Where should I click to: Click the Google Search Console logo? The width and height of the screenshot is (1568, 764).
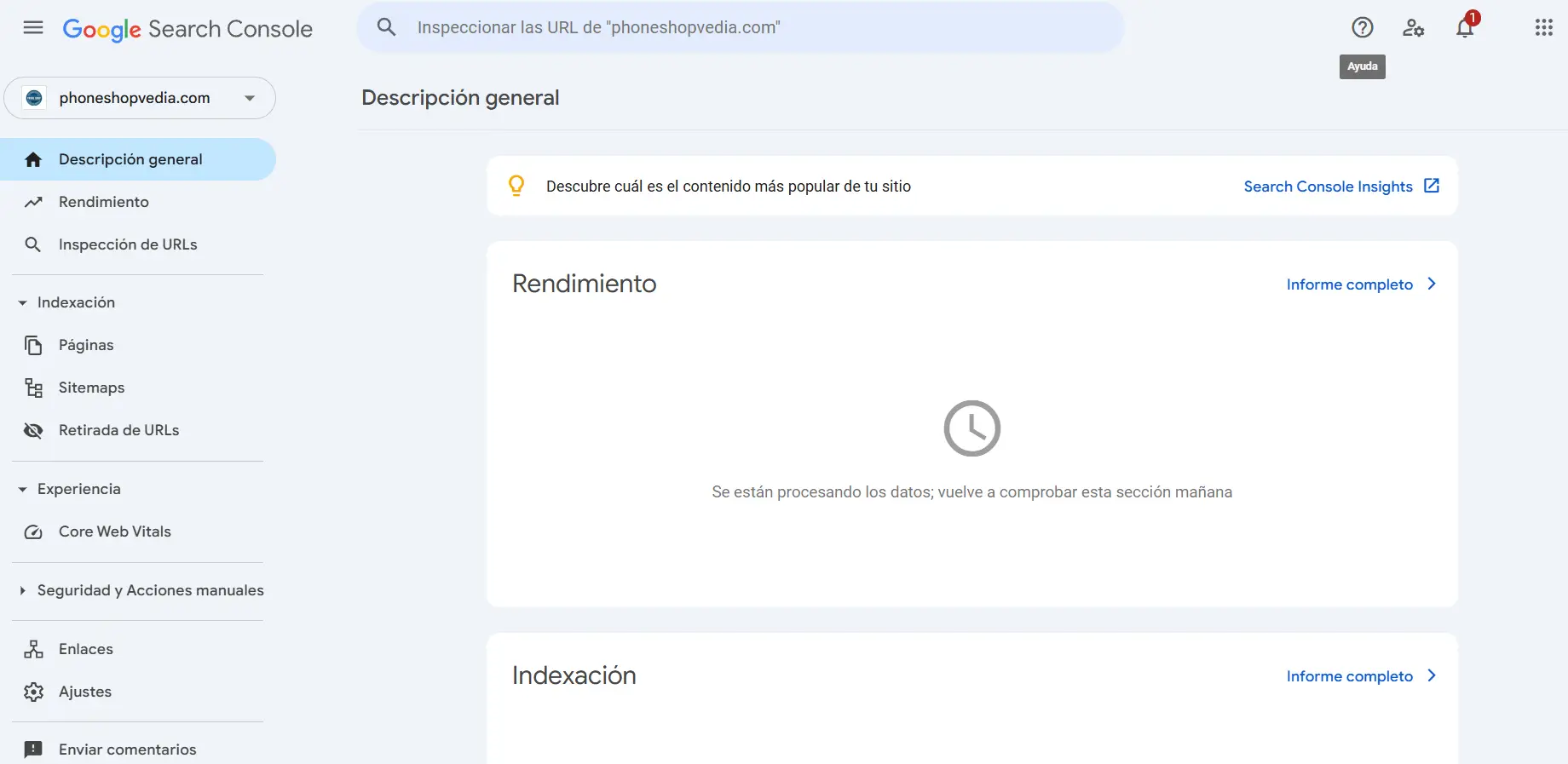(x=187, y=29)
